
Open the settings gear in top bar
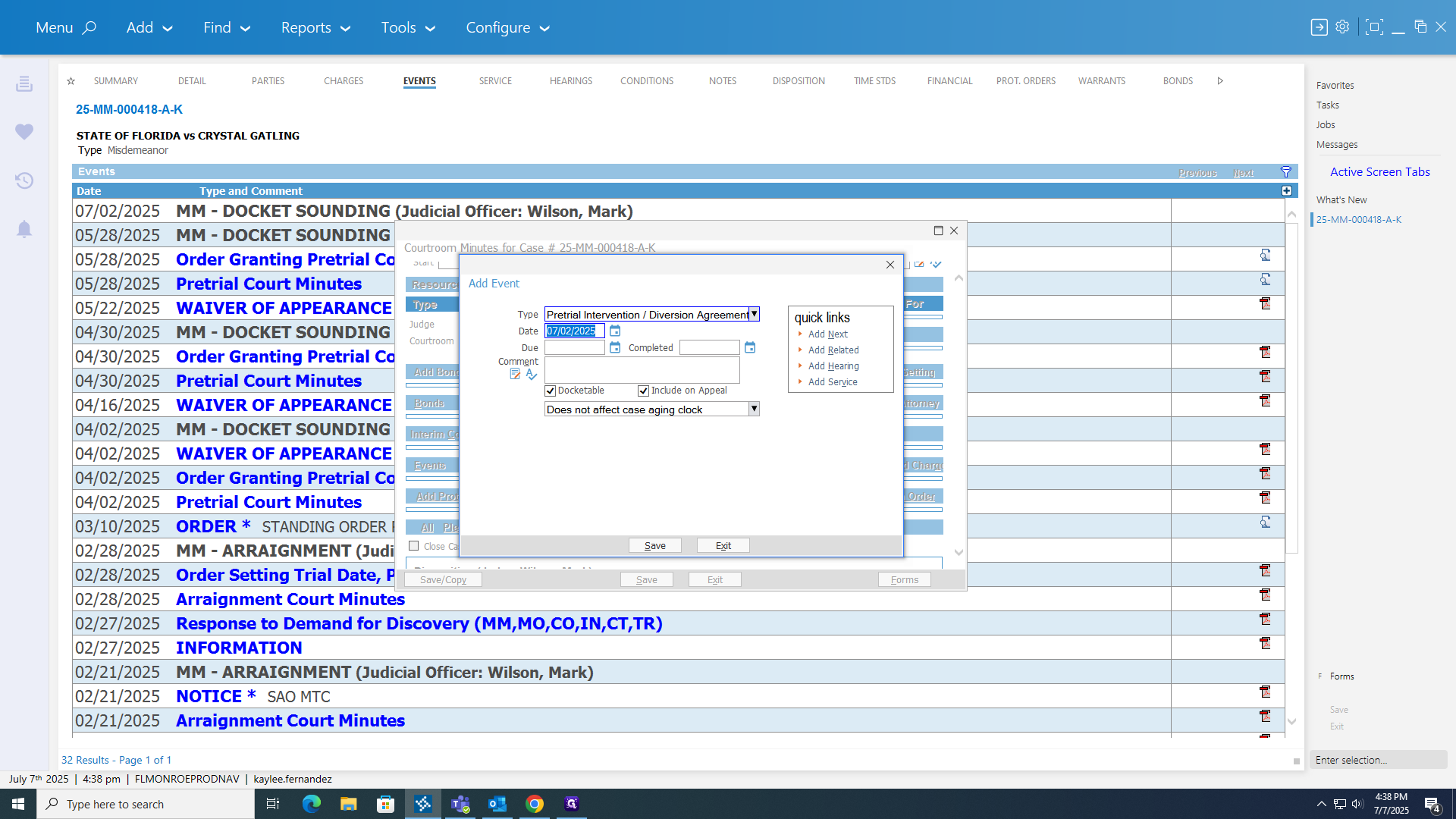click(x=1343, y=27)
